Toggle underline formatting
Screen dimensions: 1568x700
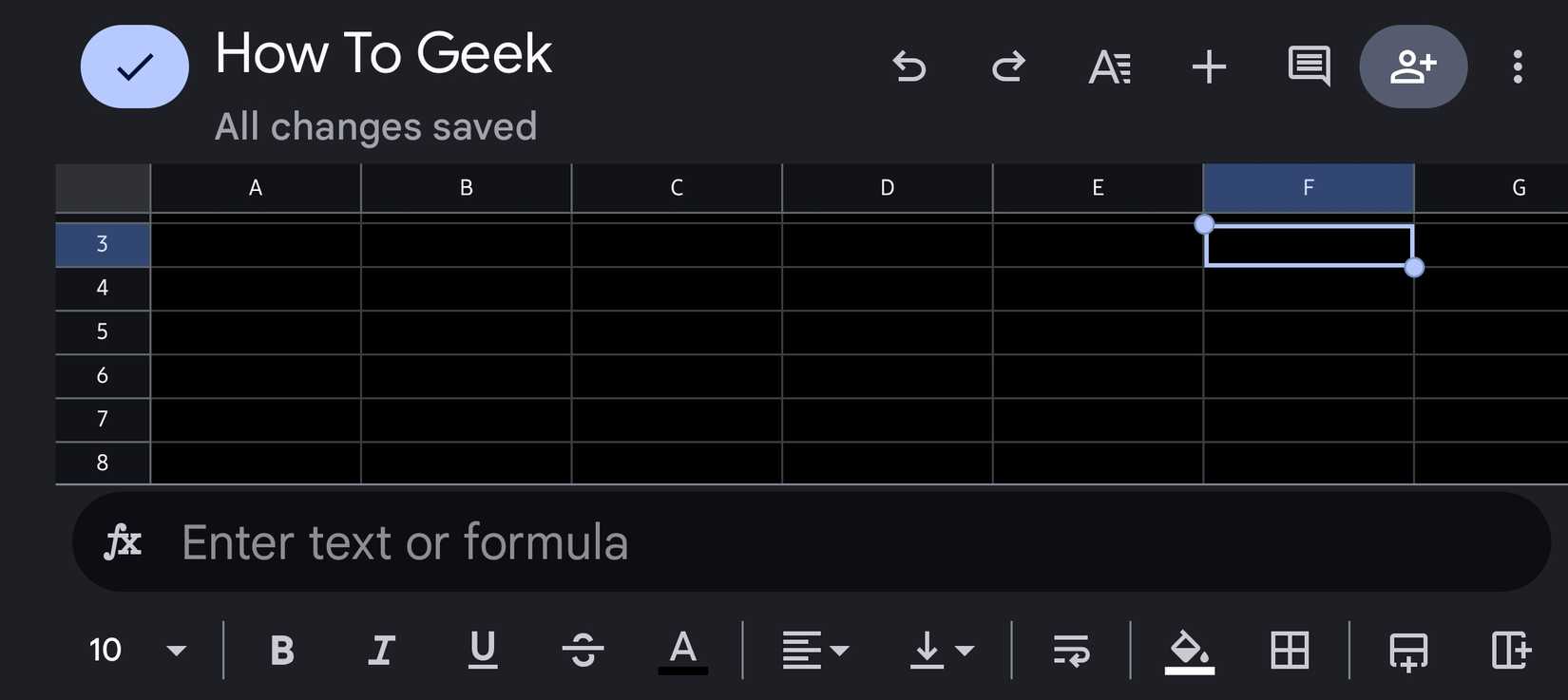pyautogui.click(x=482, y=650)
